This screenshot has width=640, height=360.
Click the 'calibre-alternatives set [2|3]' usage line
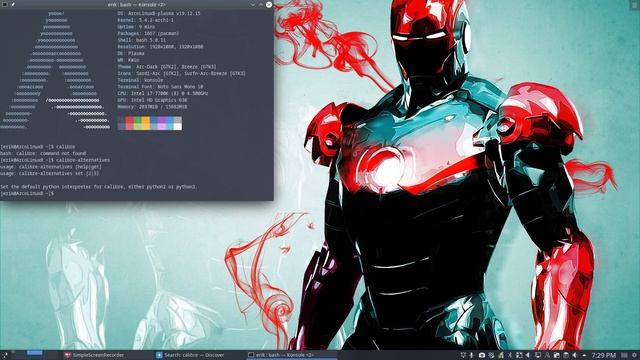(49, 173)
